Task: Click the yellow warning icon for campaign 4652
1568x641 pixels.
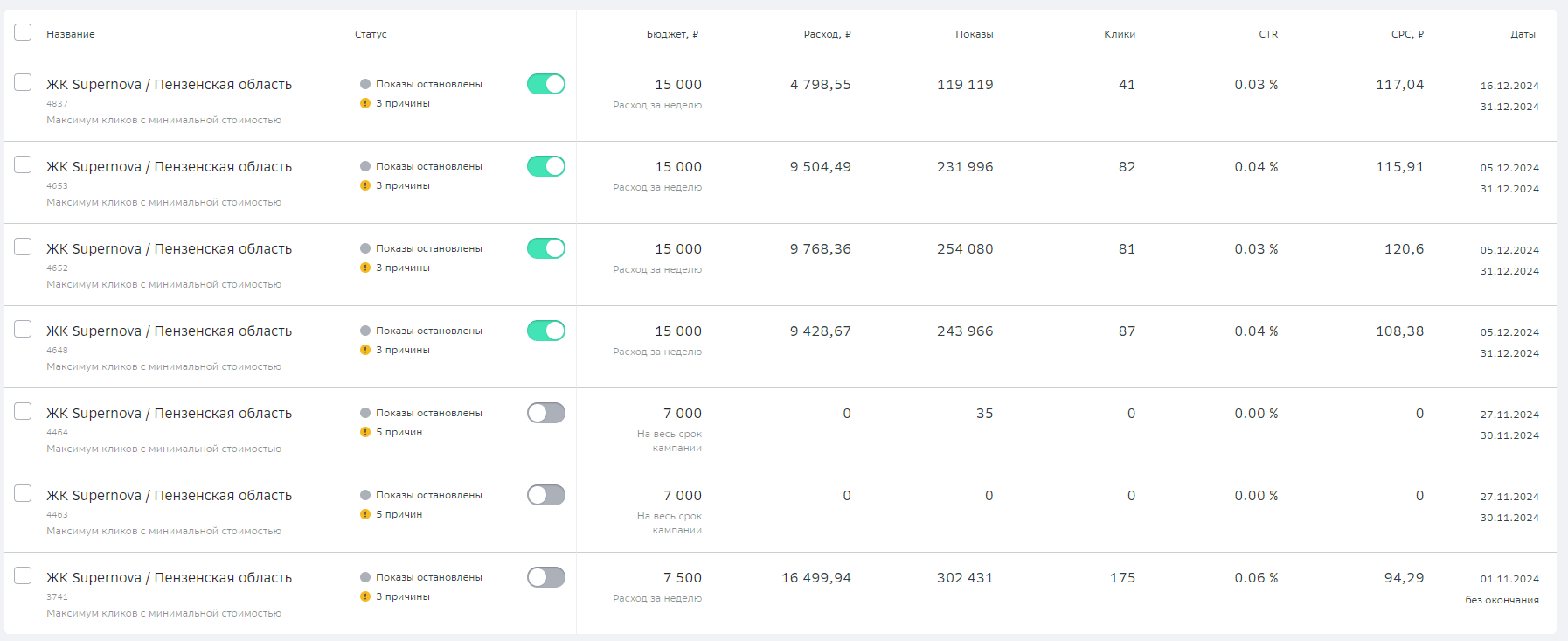Action: pos(365,268)
